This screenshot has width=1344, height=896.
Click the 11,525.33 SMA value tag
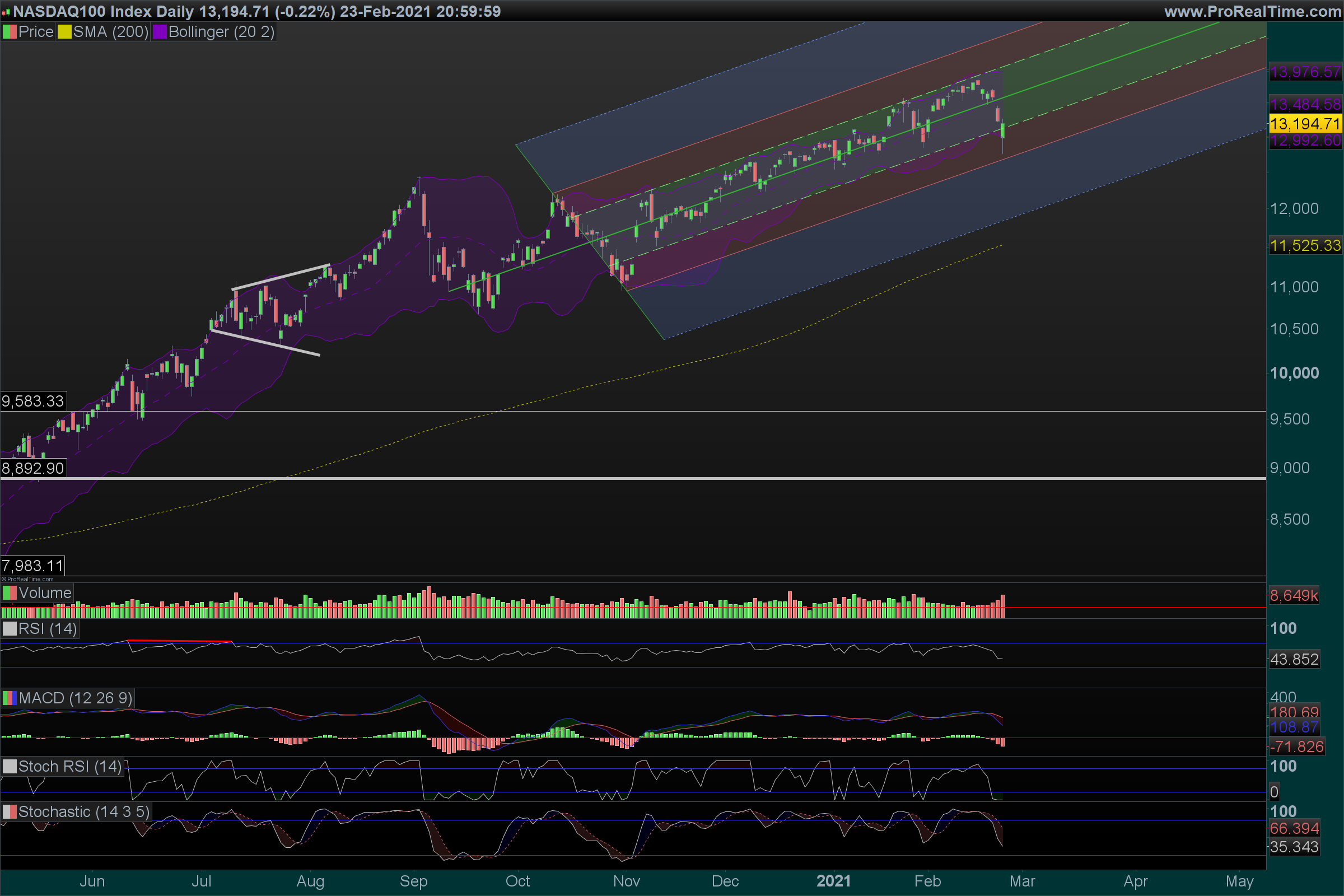[1305, 246]
